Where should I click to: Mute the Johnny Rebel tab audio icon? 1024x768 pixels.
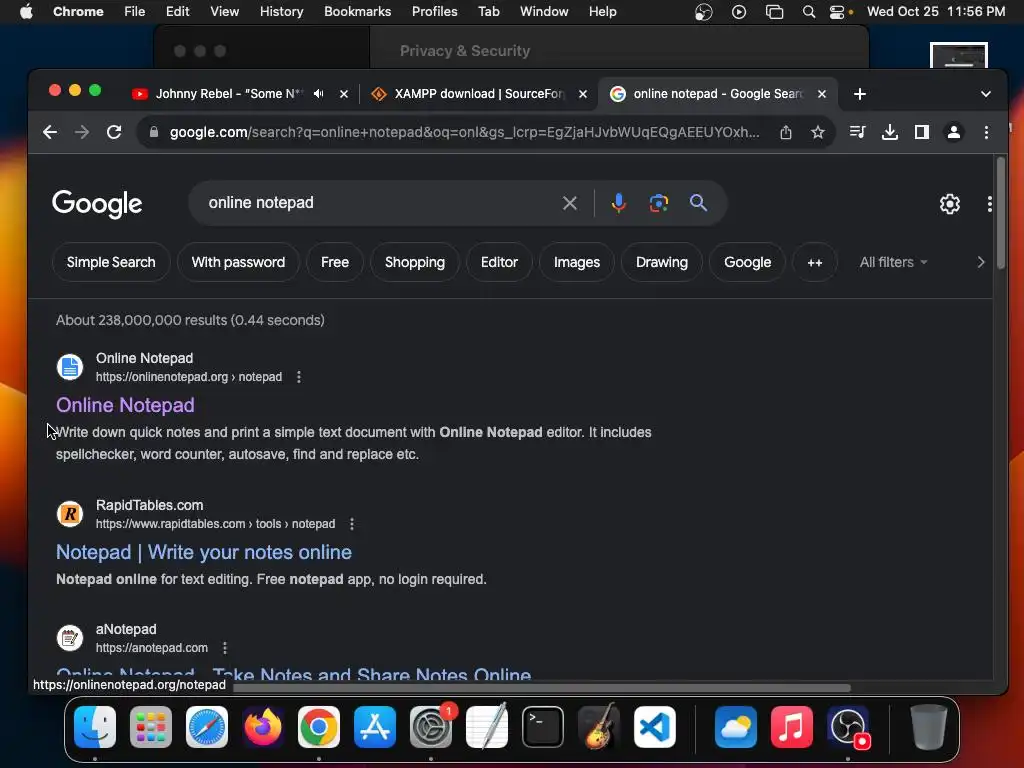[x=318, y=94]
